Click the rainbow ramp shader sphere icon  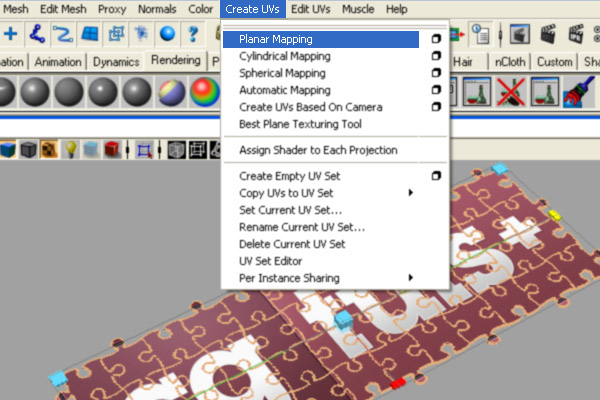(205, 92)
